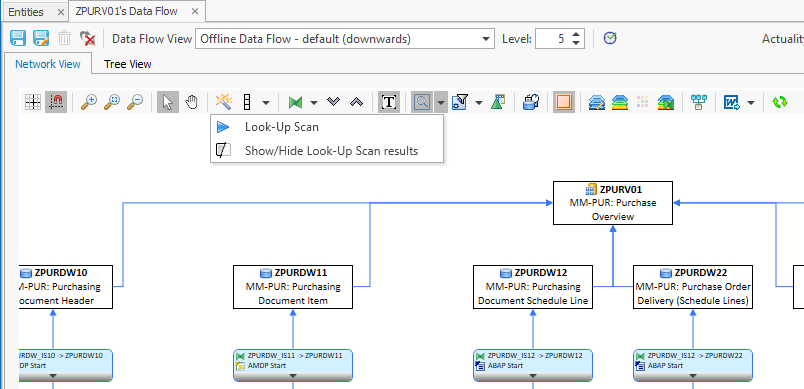The image size is (804, 389).
Task: Click the filter funnel icon
Action: [460, 103]
